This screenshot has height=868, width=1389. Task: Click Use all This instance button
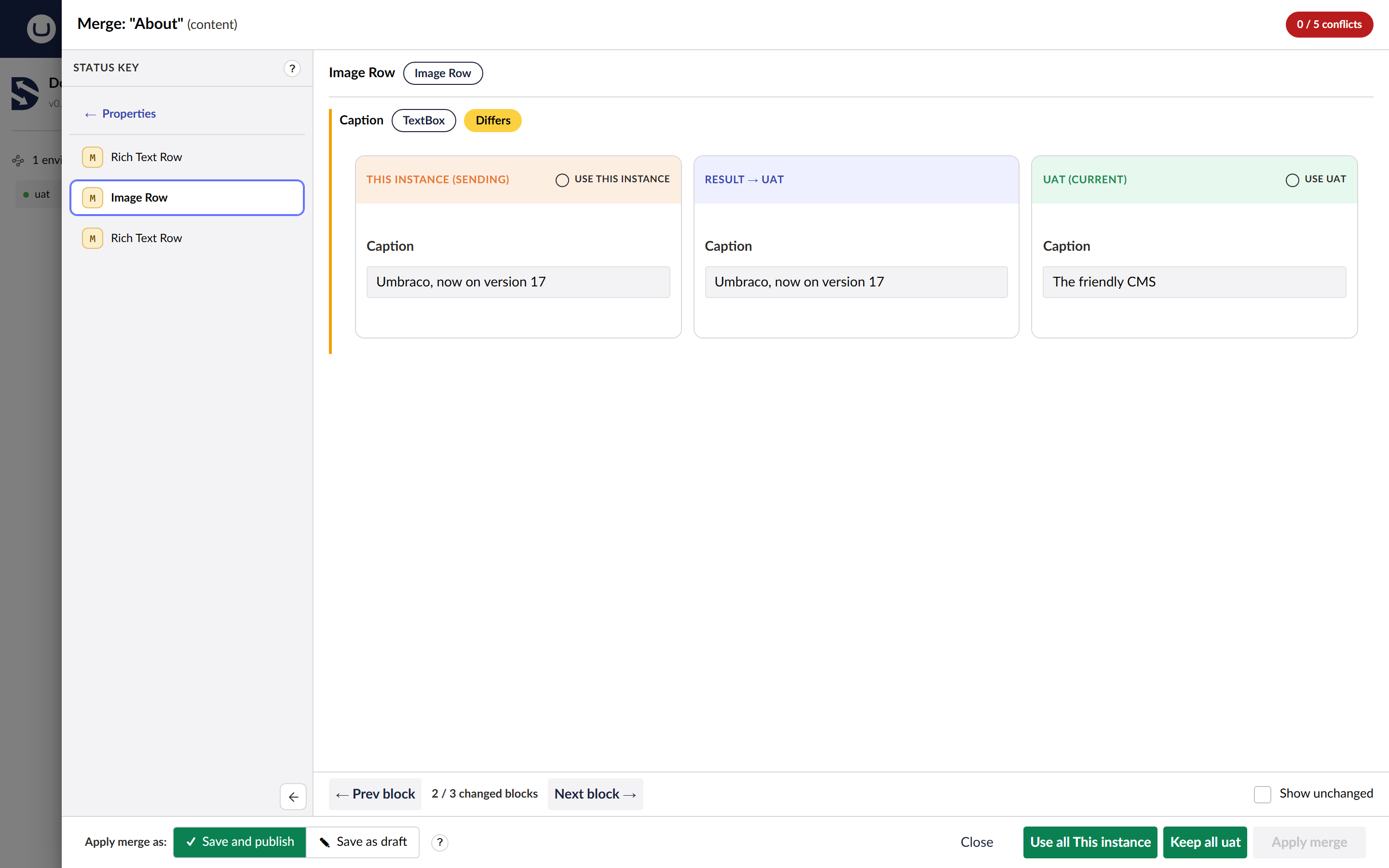point(1090,842)
